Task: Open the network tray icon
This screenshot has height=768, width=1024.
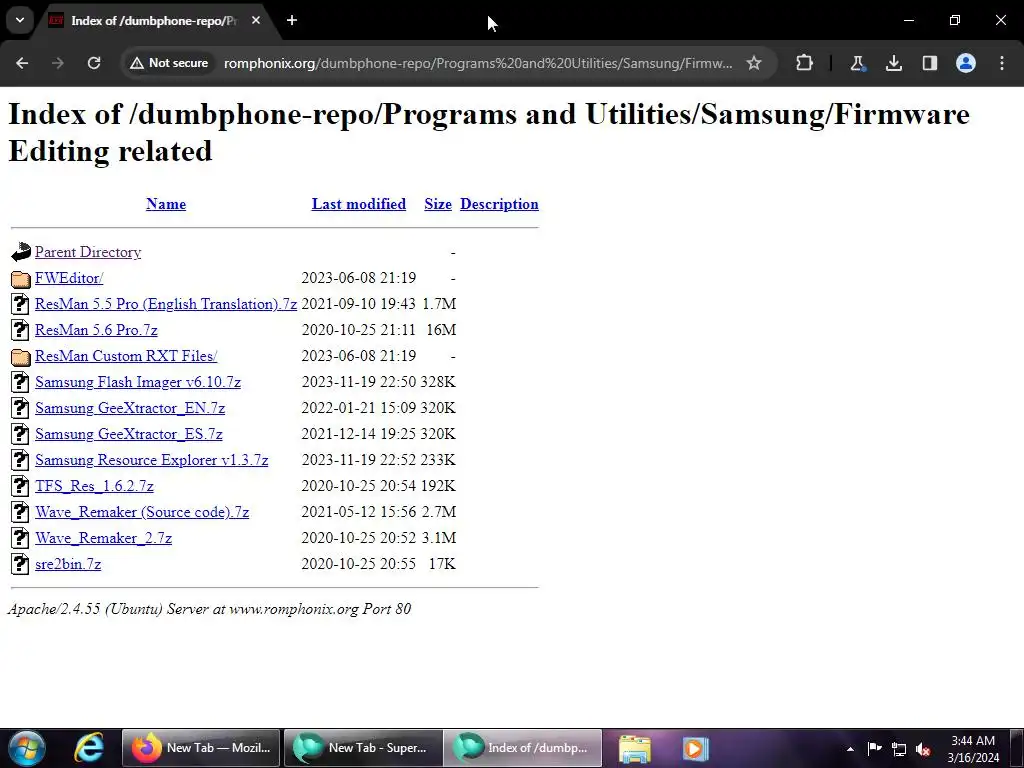Action: click(899, 749)
